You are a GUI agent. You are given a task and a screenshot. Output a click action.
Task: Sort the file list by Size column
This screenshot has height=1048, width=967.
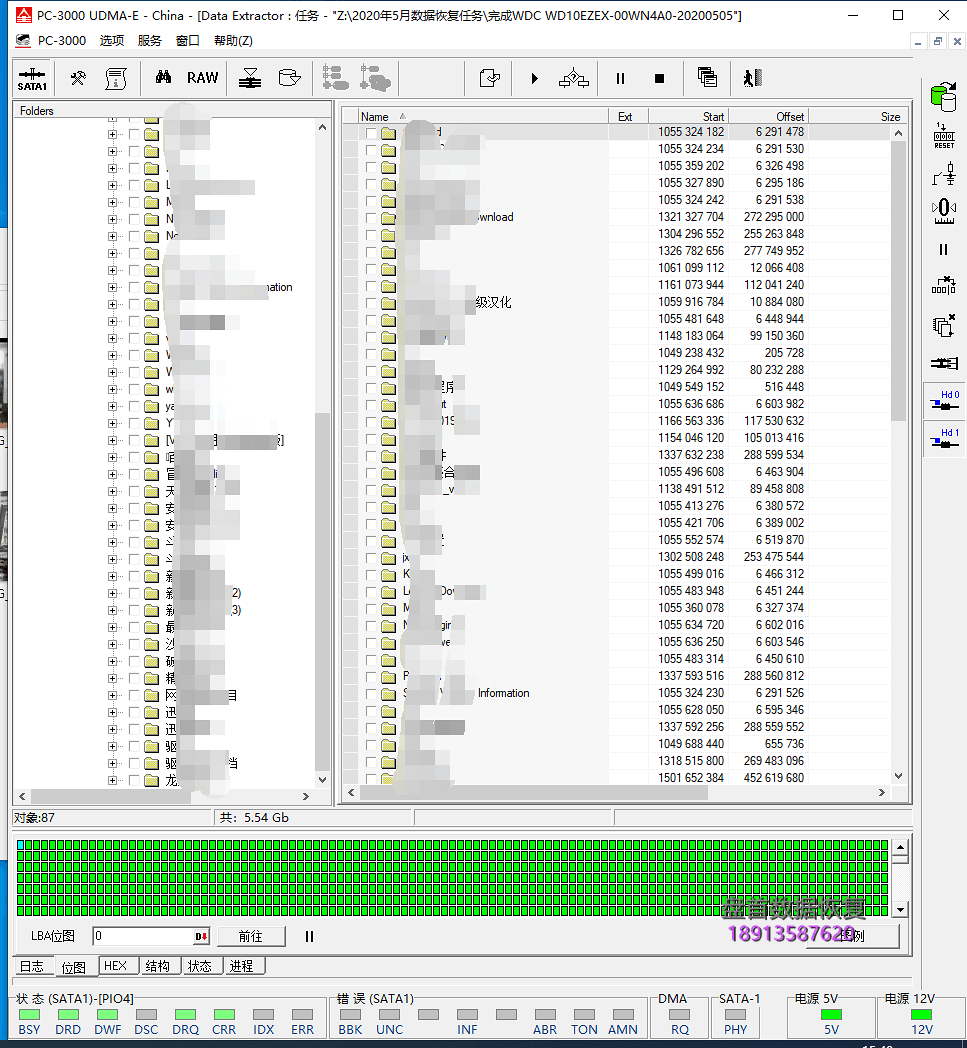[855, 116]
